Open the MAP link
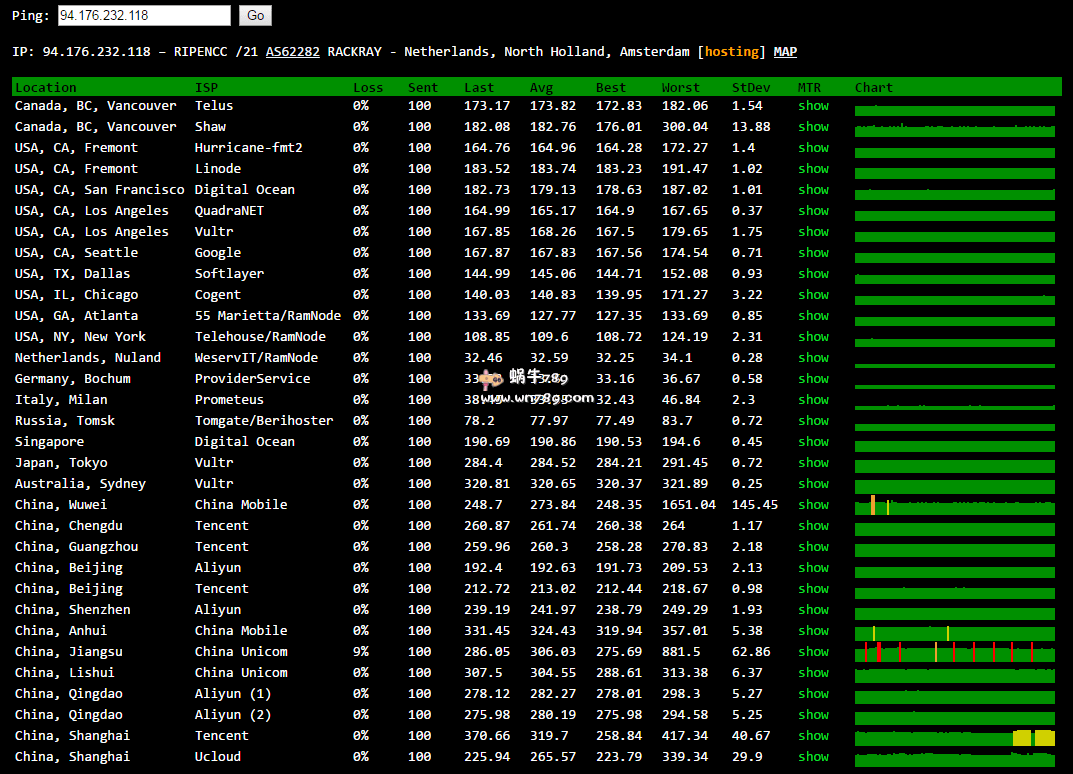This screenshot has height=774, width=1073. [785, 52]
